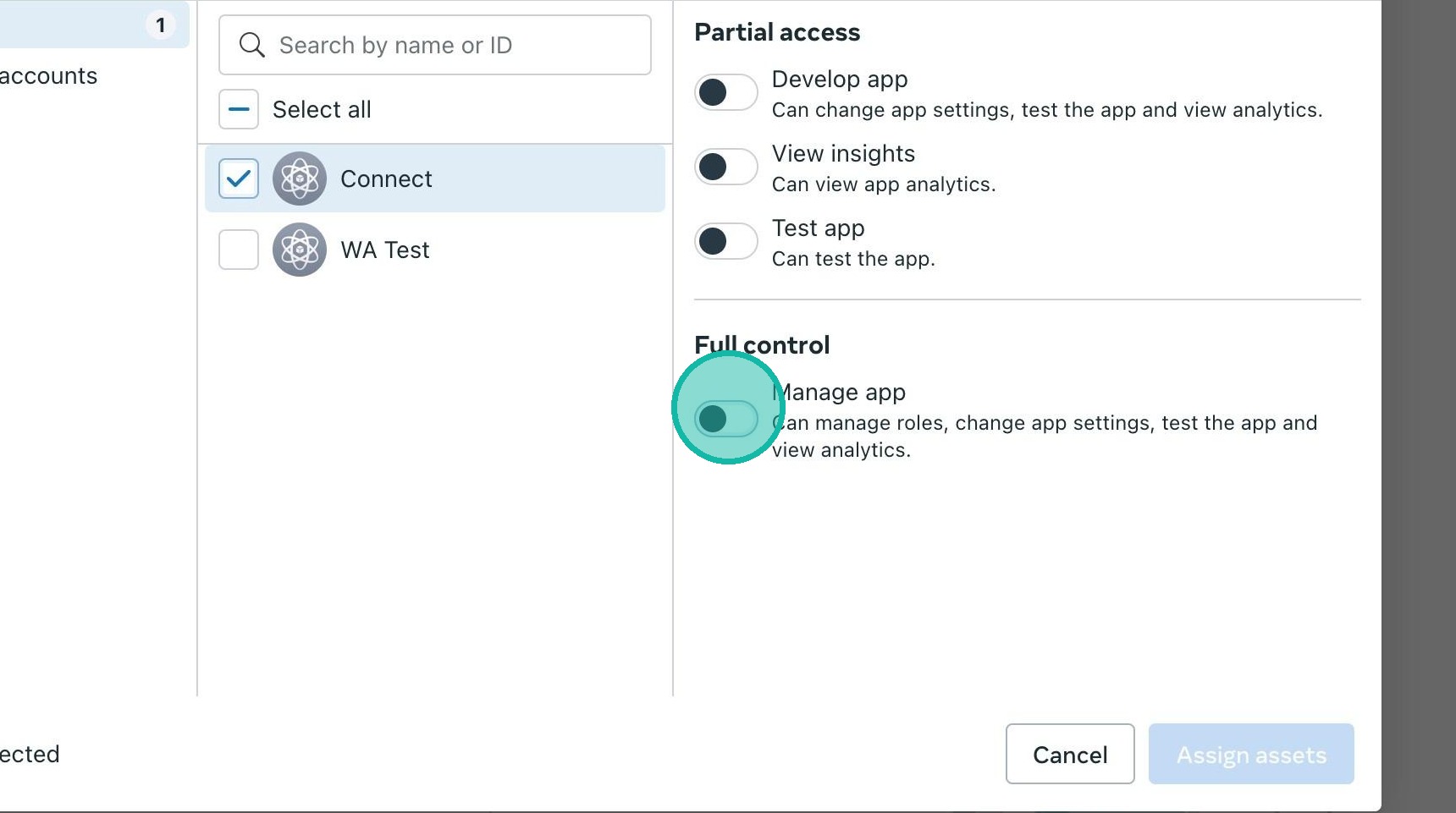Uncheck the Connect app checkbox
This screenshot has width=1456, height=813.
[x=239, y=179]
